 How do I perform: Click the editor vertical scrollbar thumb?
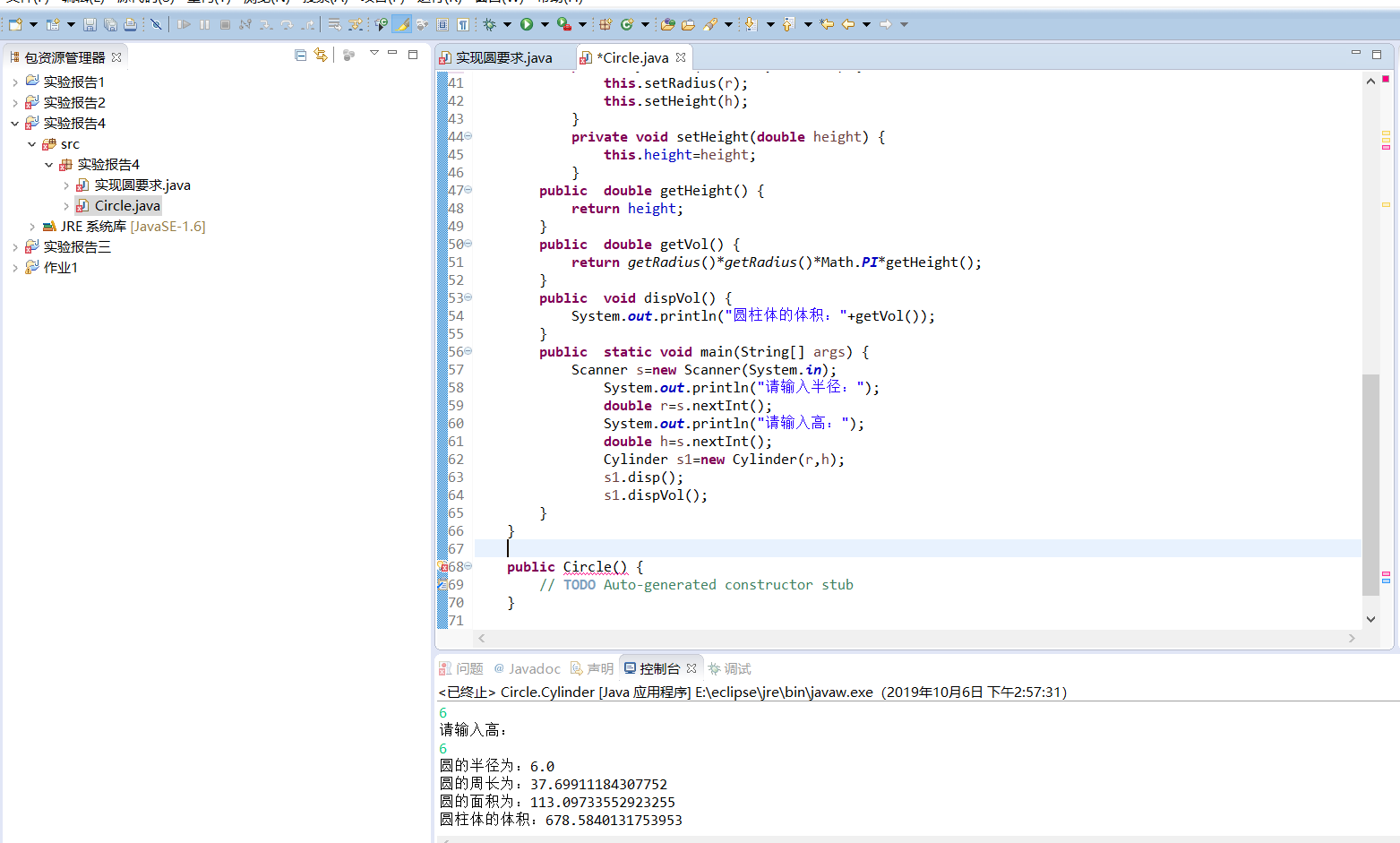[1370, 484]
